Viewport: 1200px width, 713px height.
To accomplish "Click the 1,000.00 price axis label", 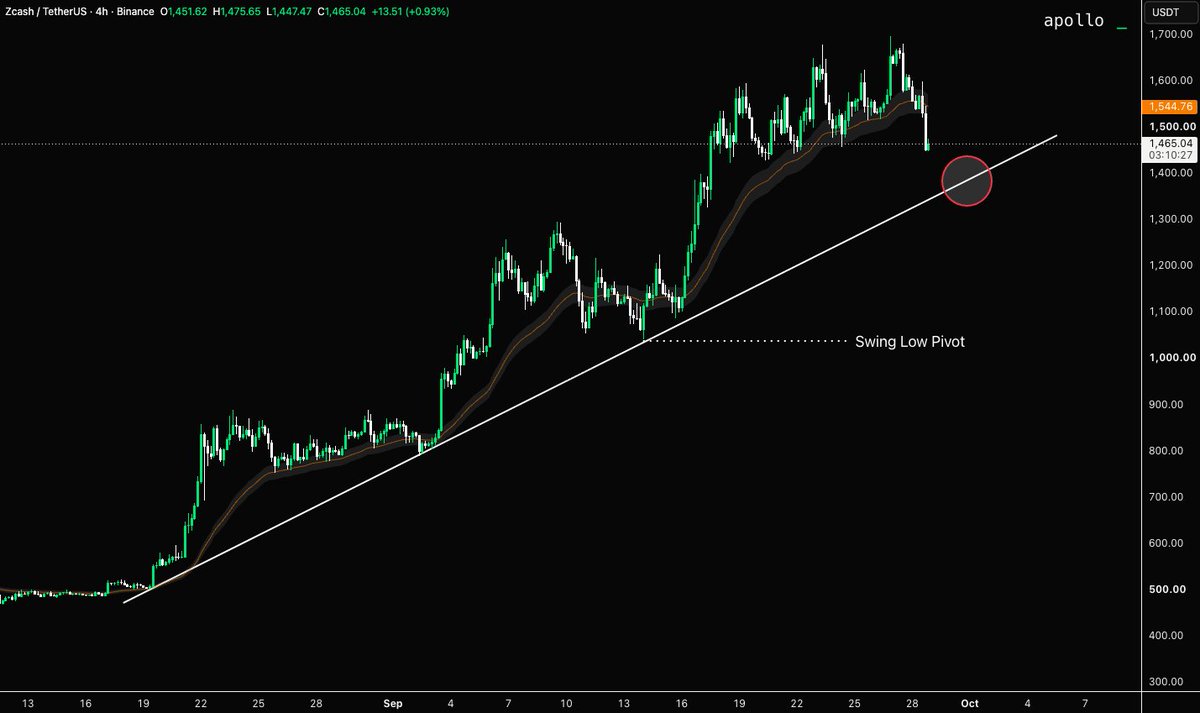I will tap(1171, 358).
